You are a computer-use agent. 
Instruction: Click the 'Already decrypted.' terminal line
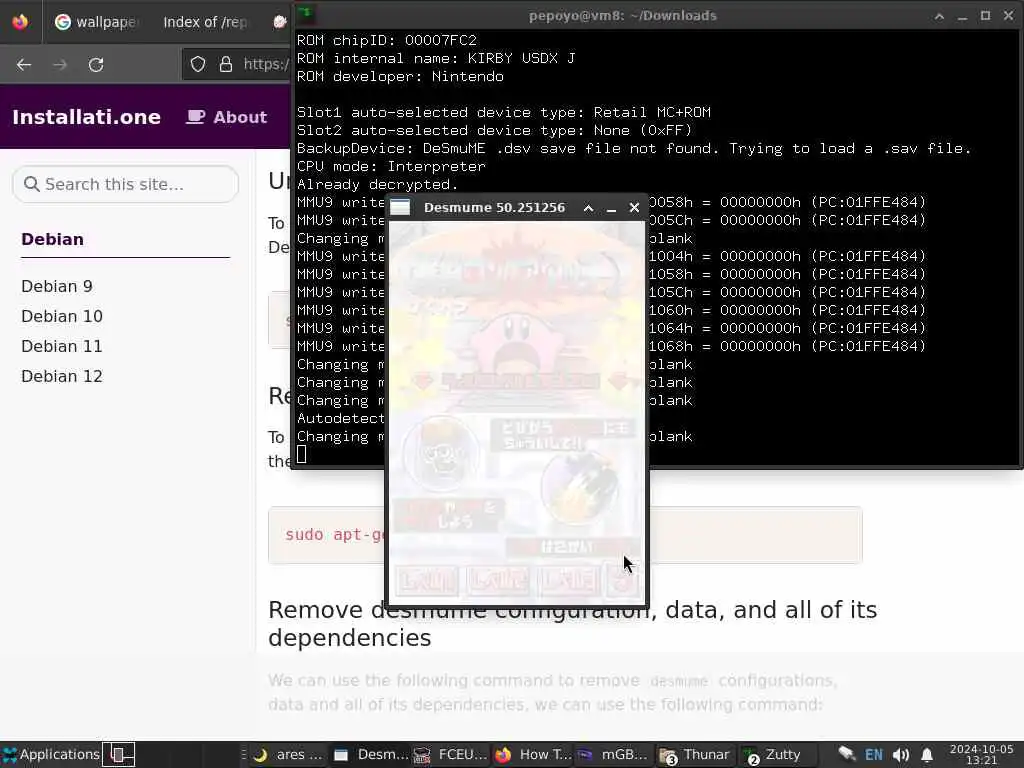[377, 184]
